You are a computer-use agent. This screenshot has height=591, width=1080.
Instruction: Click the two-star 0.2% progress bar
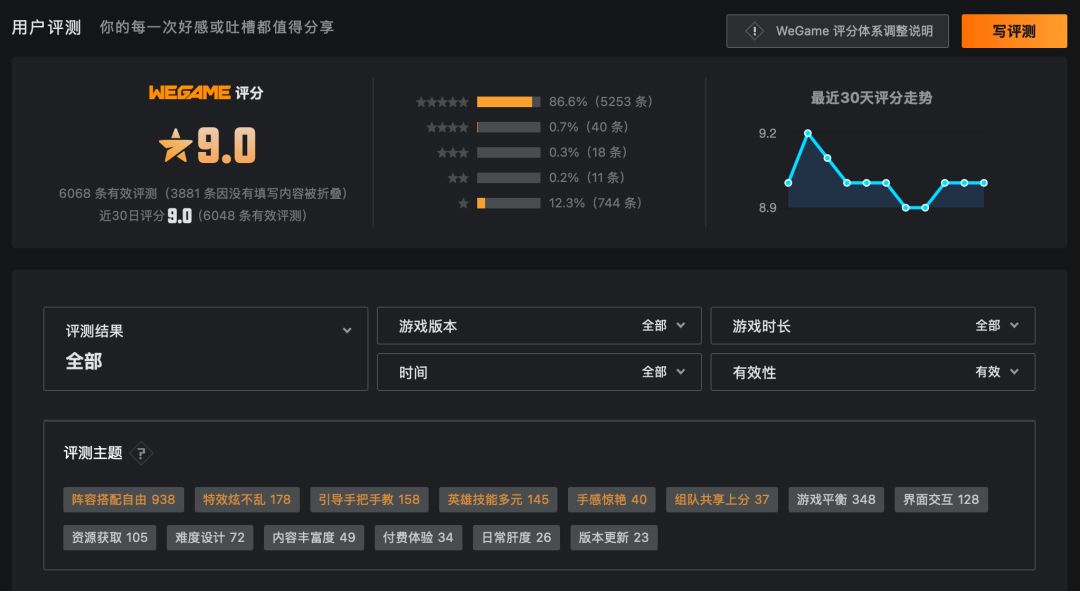pyautogui.click(x=508, y=178)
